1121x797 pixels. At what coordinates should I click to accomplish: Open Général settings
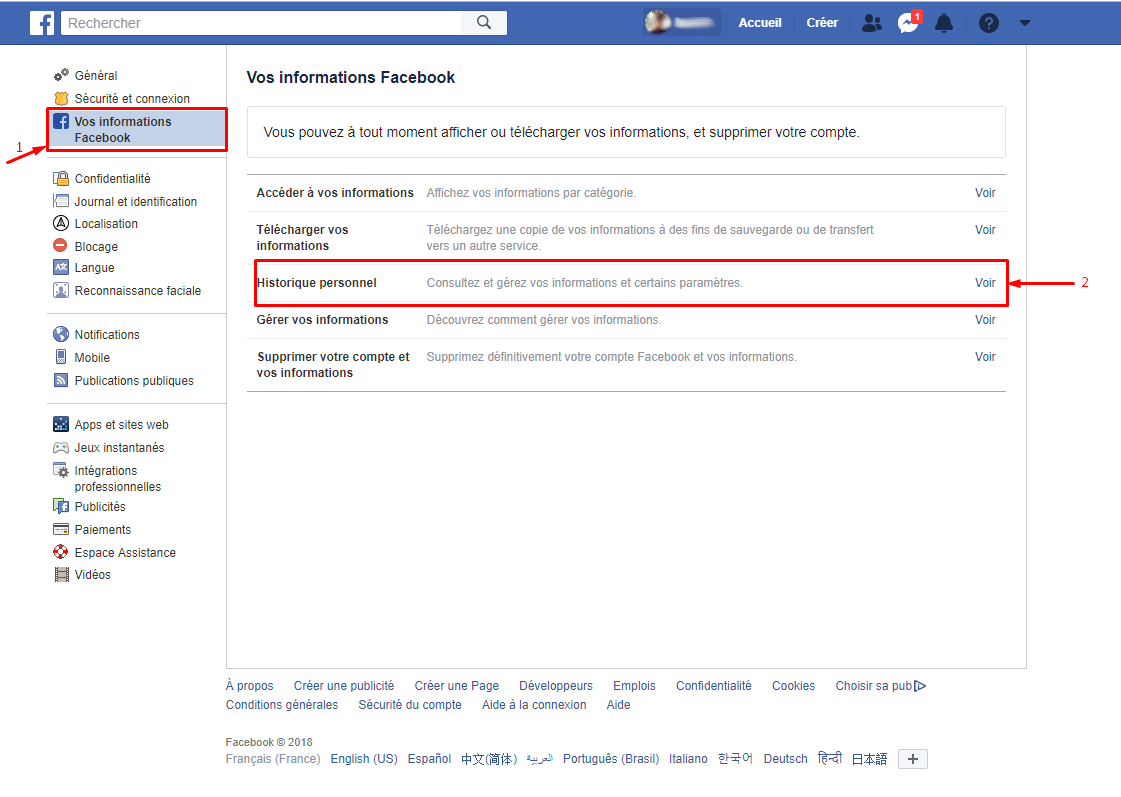point(96,76)
